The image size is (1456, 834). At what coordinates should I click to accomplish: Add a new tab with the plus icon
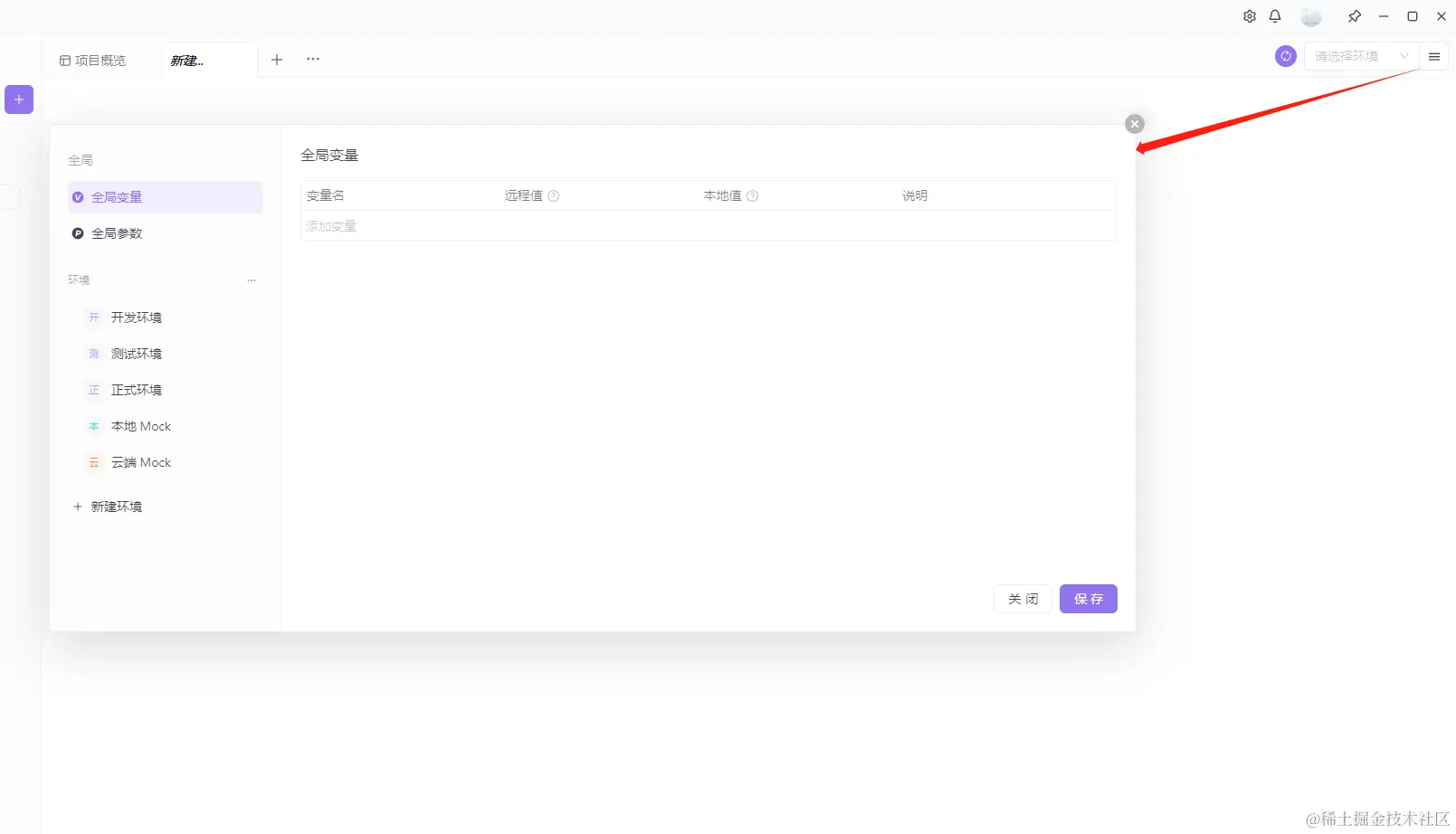pos(277,60)
